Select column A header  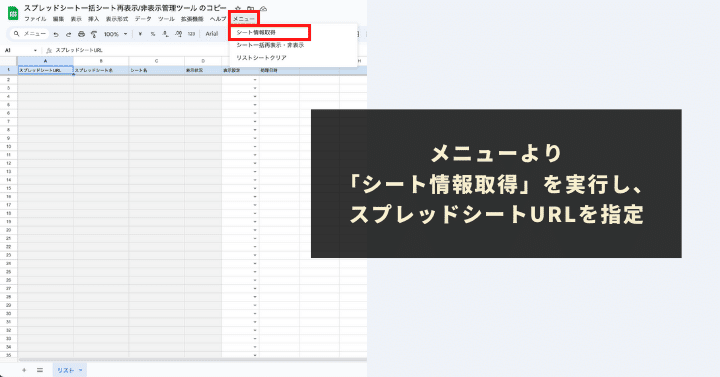(x=45, y=61)
